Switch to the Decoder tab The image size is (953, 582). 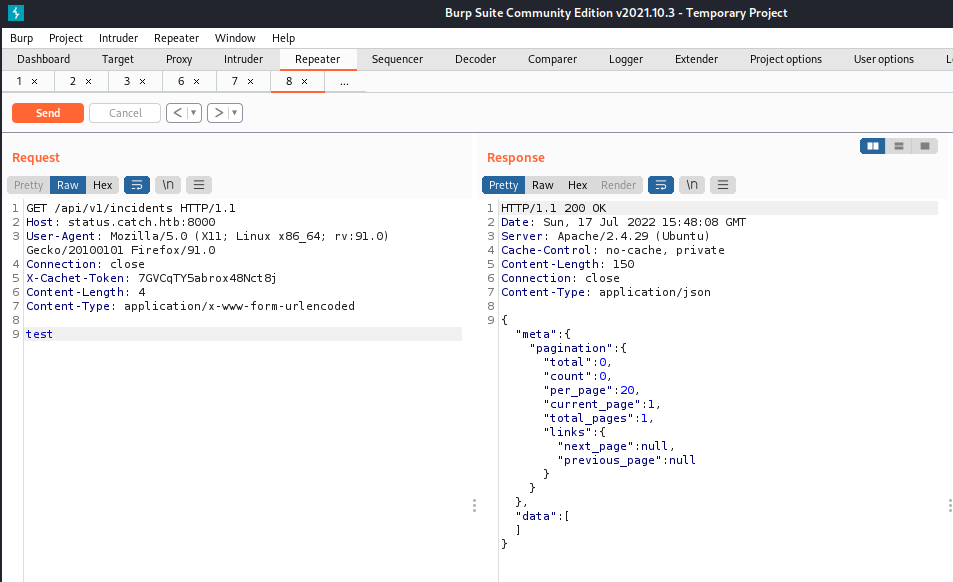[x=475, y=59]
